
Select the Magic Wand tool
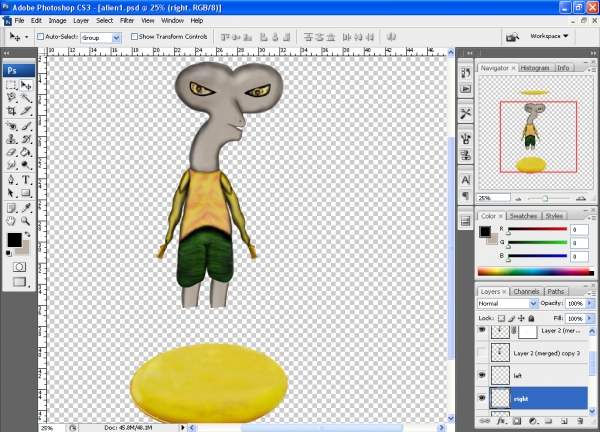pyautogui.click(x=26, y=98)
